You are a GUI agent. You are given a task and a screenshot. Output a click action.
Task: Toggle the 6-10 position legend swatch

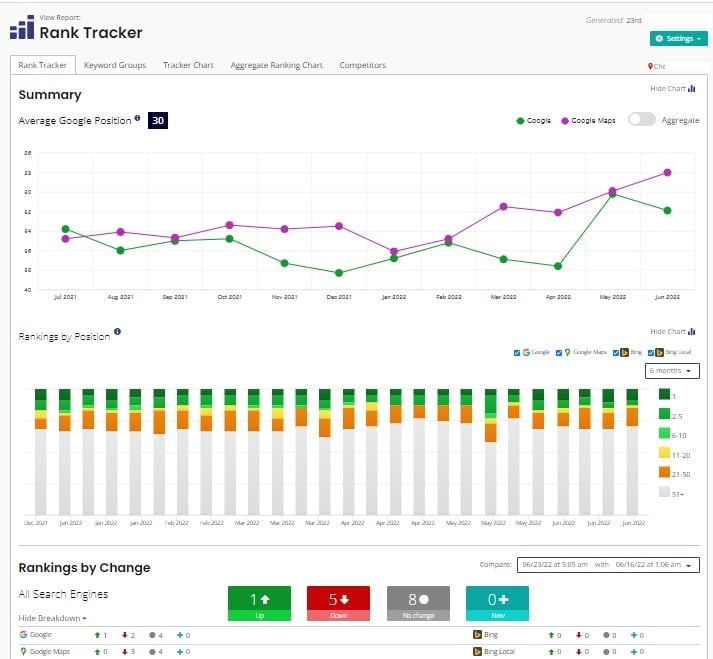pos(664,433)
